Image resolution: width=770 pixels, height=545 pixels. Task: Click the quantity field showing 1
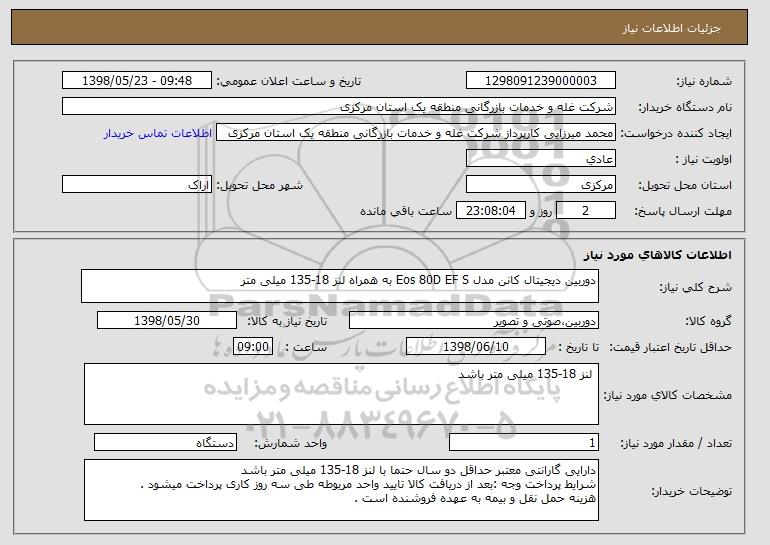(524, 442)
